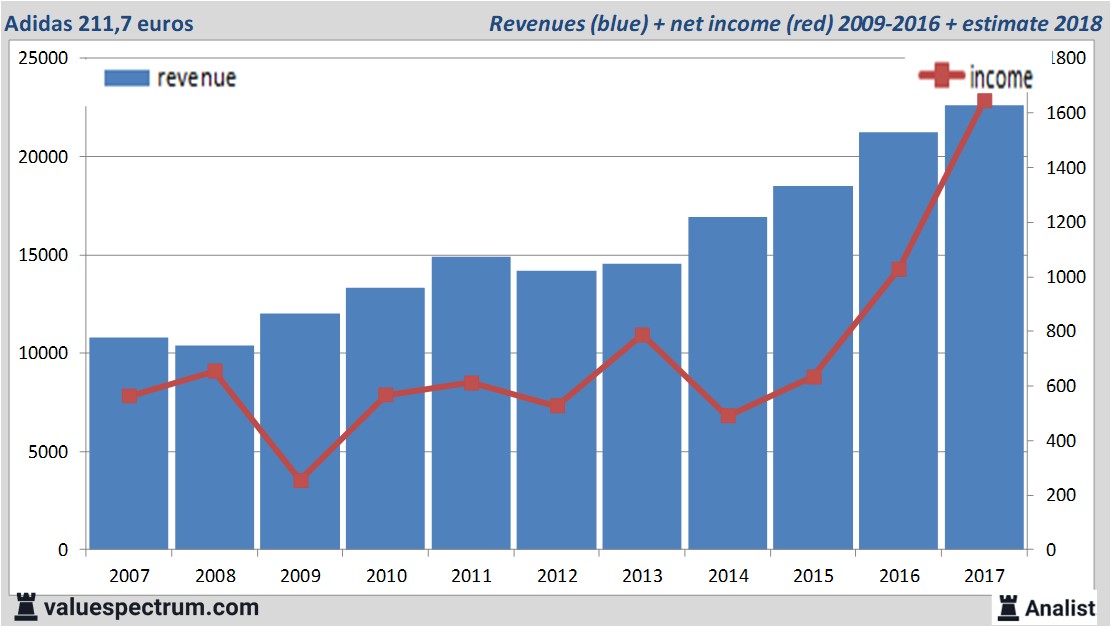Select the 2009 revenue bar
The height and width of the screenshot is (627, 1111).
click(300, 431)
